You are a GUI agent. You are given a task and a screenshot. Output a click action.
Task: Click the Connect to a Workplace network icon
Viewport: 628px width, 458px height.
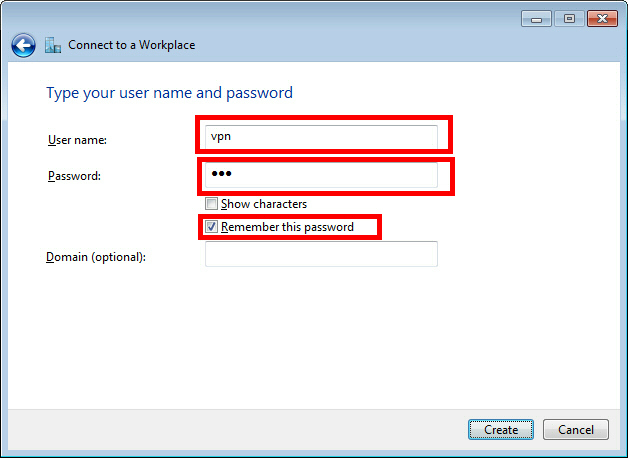click(x=53, y=45)
